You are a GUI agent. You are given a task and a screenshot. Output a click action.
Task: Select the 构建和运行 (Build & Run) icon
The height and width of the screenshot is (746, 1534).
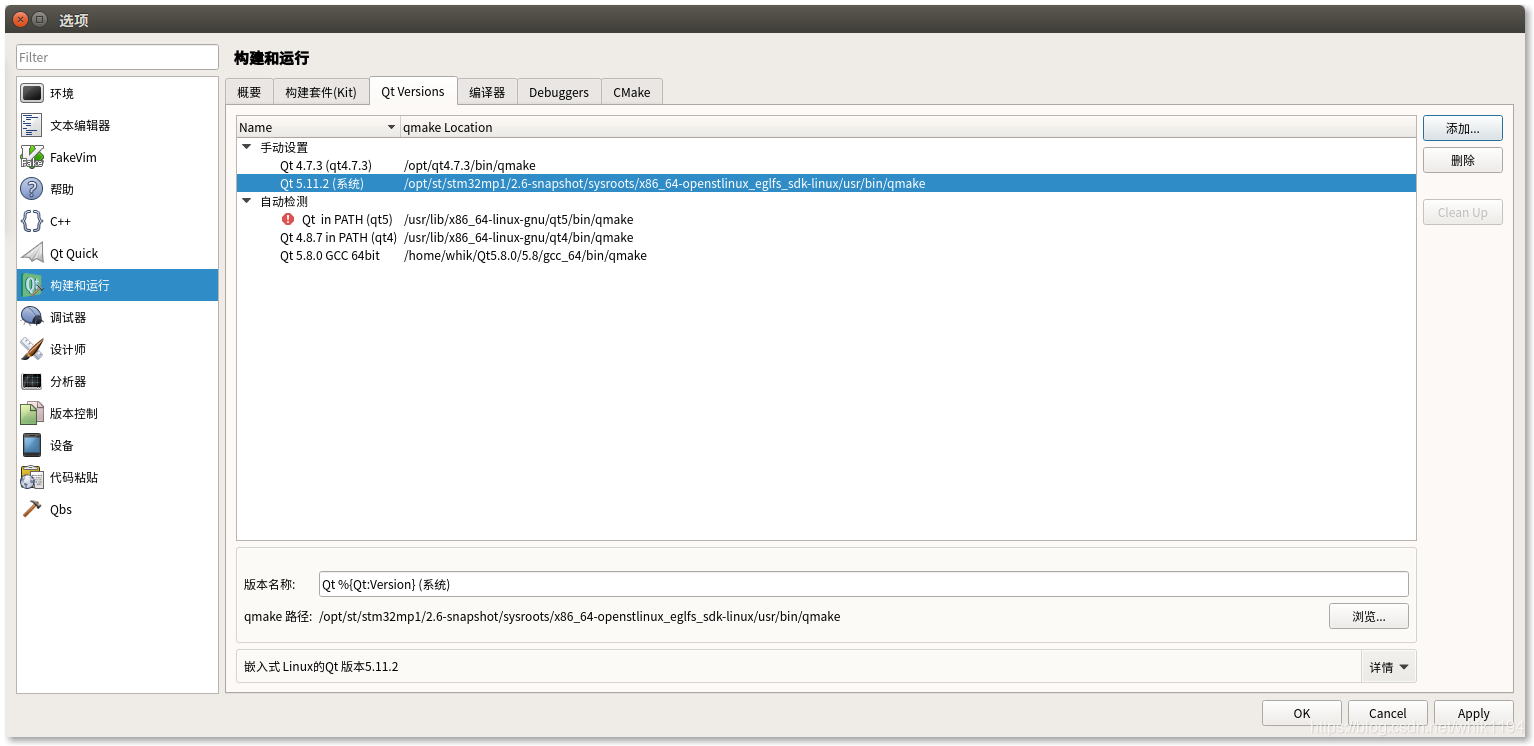[x=32, y=285]
